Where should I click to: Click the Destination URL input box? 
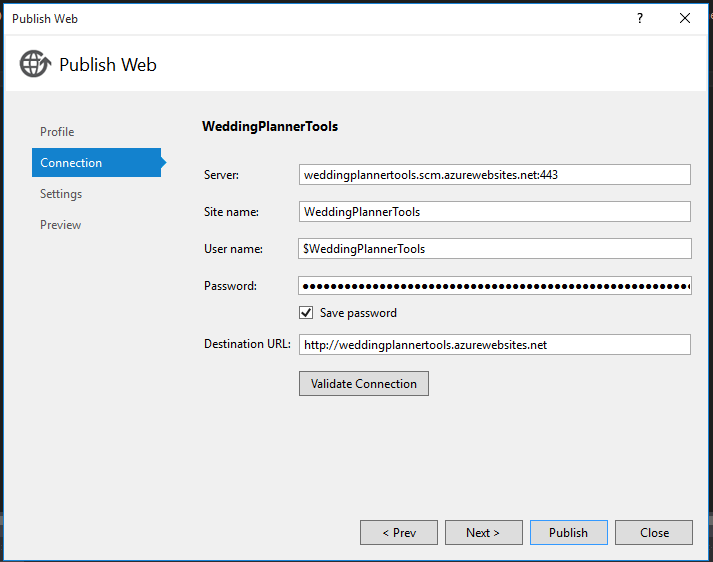point(494,345)
